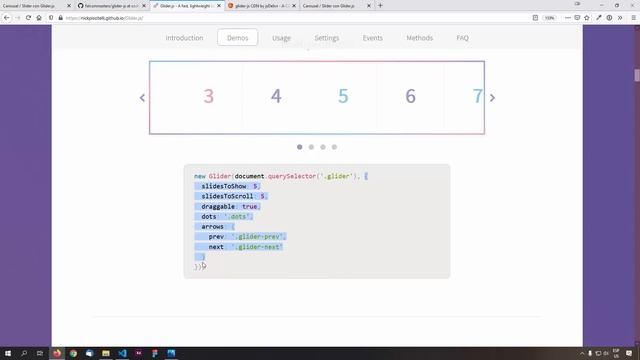Open the Firefox hamburger menu
640x360 pixels.
click(x=633, y=18)
